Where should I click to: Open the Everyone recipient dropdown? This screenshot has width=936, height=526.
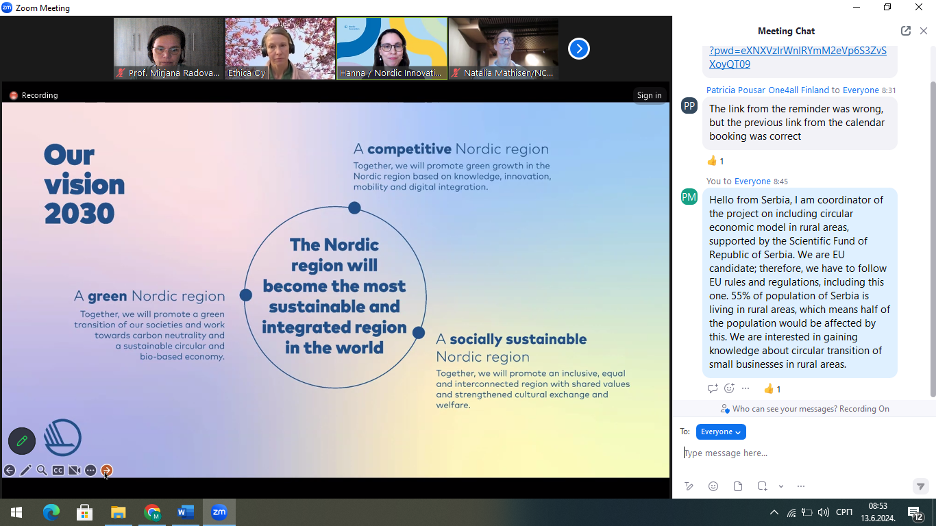[720, 432]
